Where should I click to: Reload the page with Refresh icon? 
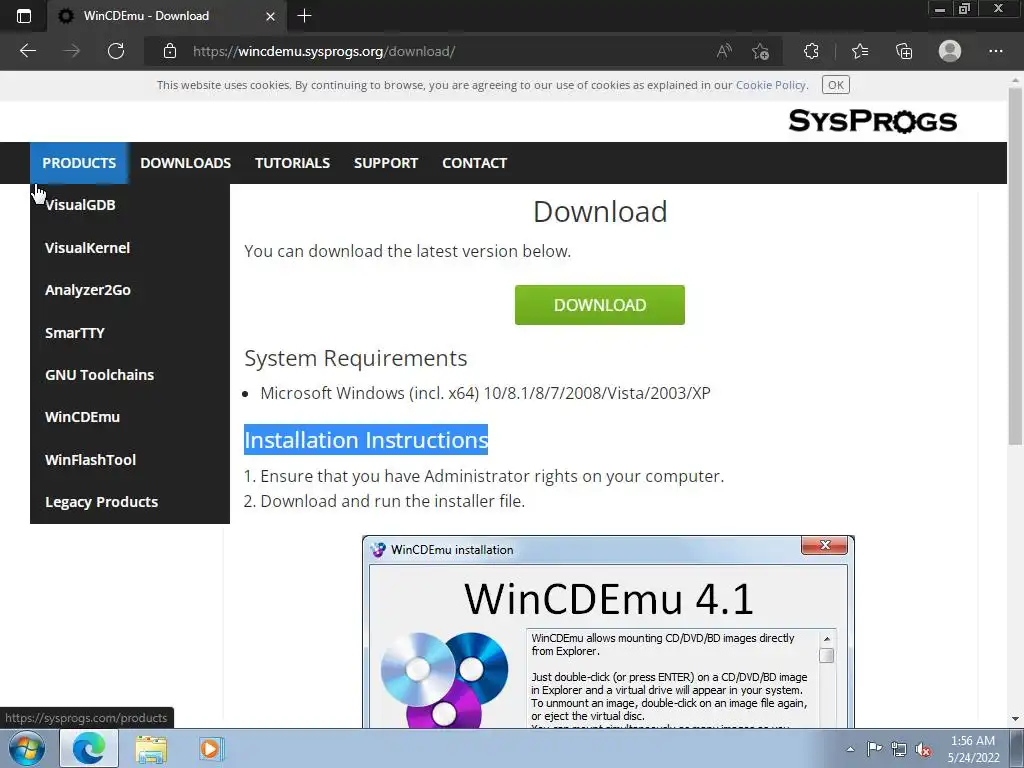click(116, 51)
